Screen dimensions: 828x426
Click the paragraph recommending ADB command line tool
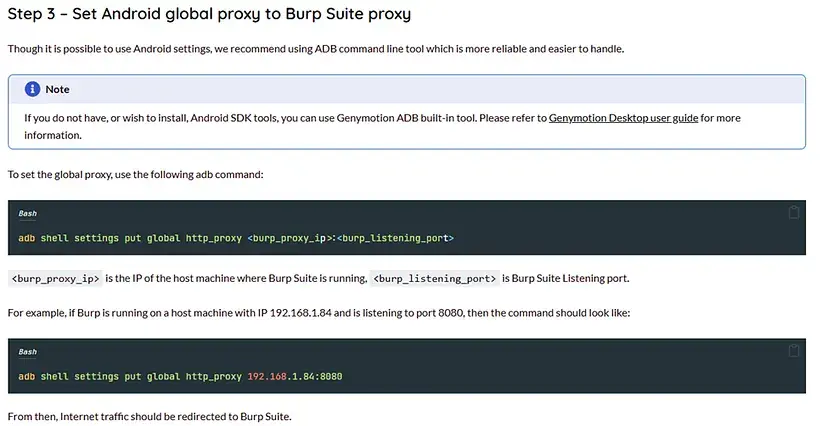click(315, 49)
